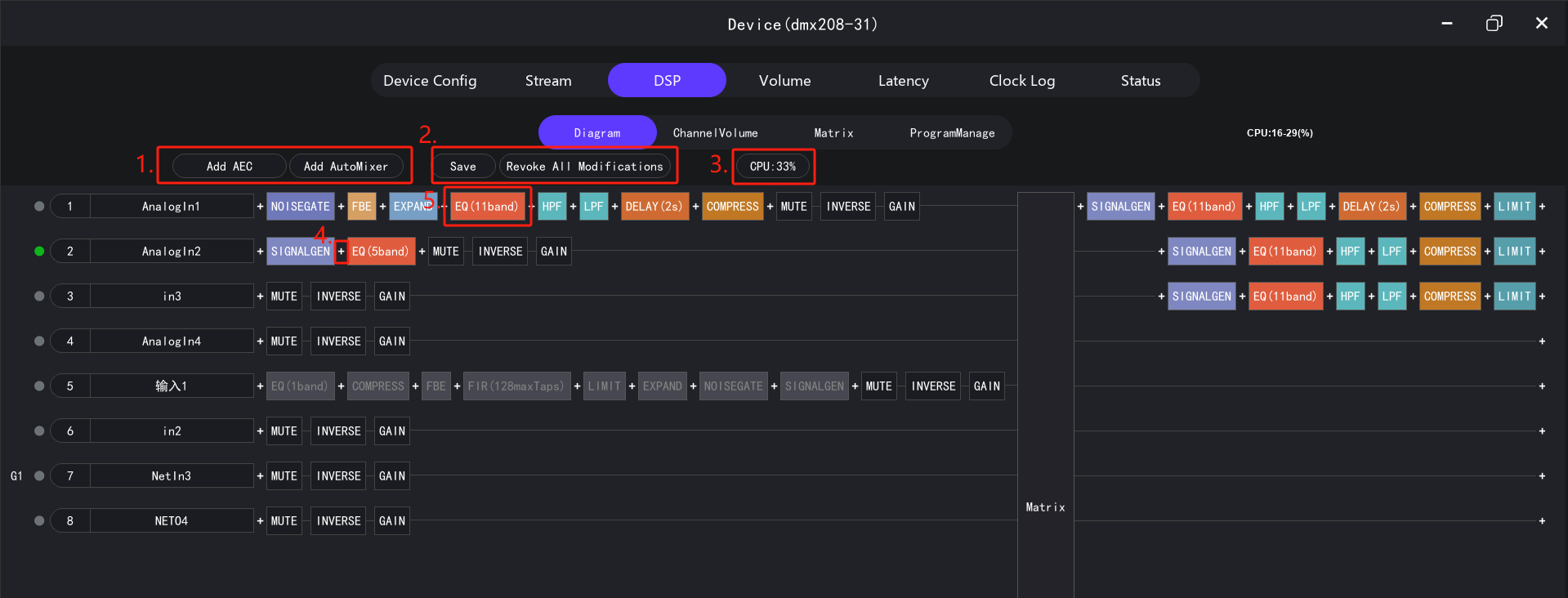Click the plus icon beside NetIn3 name
The width and height of the screenshot is (1568, 598).
point(260,476)
